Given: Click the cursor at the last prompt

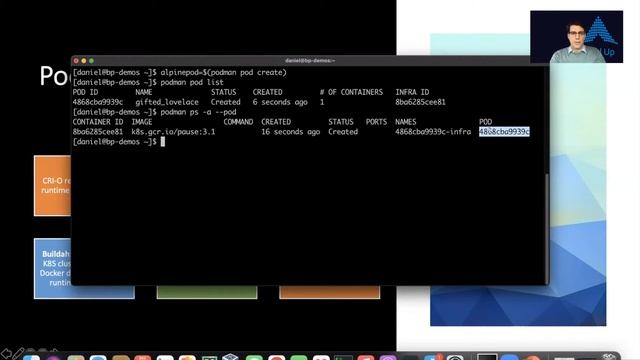Looking at the screenshot, I should [x=163, y=142].
